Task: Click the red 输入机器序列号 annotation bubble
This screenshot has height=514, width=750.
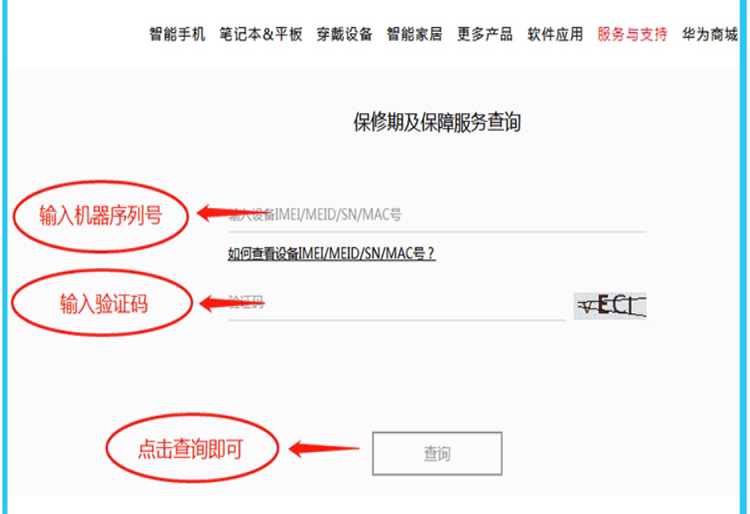Action: tap(100, 216)
